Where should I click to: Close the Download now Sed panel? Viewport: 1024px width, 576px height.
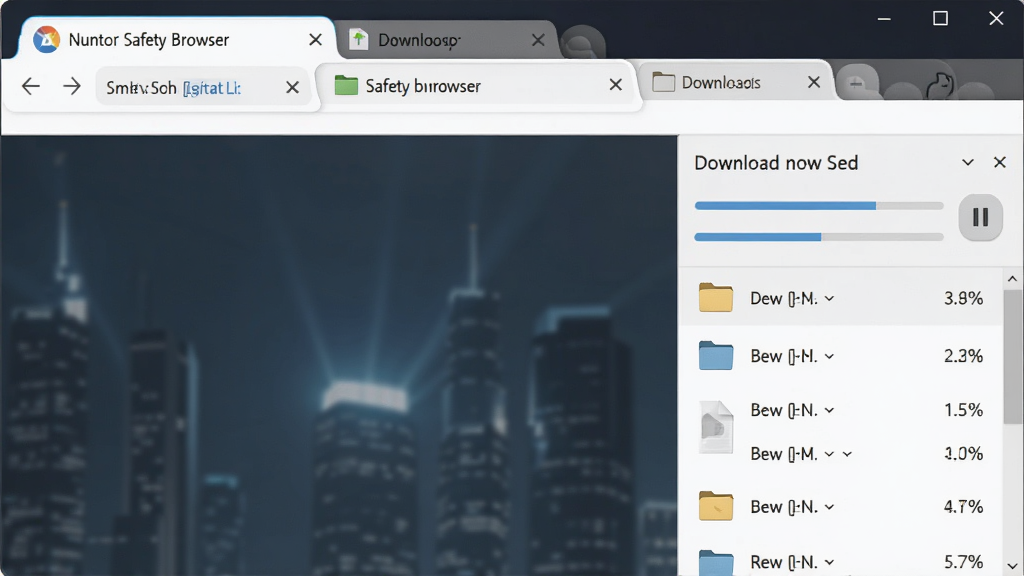pyautogui.click(x=1000, y=162)
